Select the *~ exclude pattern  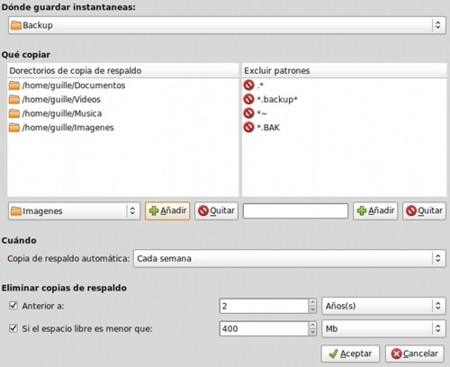click(x=344, y=113)
